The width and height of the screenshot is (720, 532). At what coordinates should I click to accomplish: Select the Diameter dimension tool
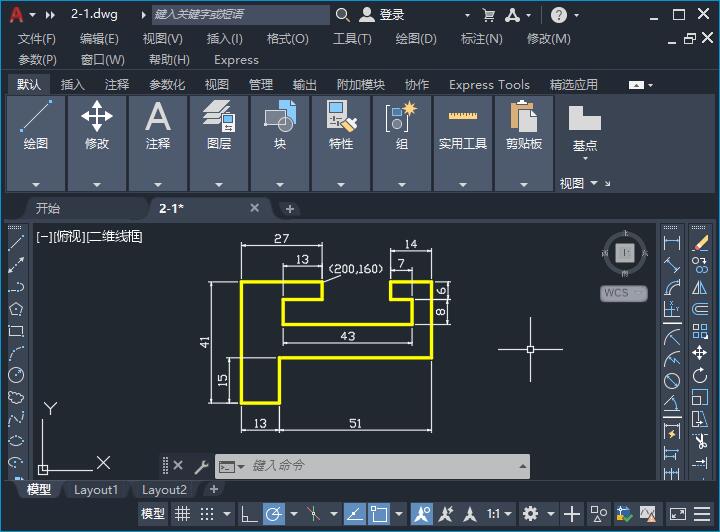click(672, 381)
